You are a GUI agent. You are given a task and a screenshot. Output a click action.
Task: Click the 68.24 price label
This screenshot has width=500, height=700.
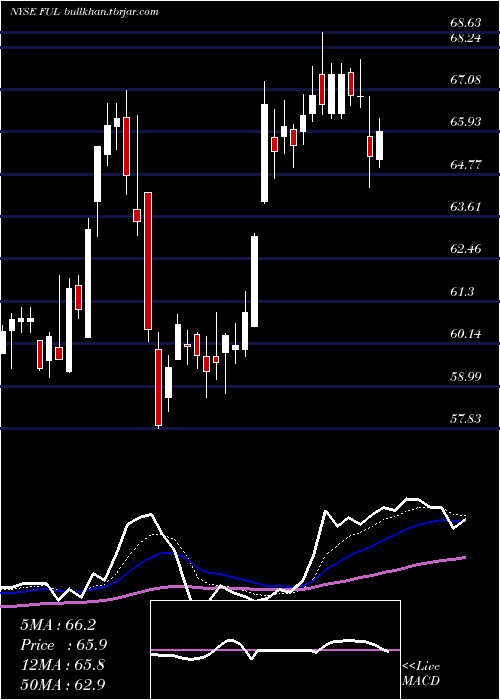tap(466, 38)
